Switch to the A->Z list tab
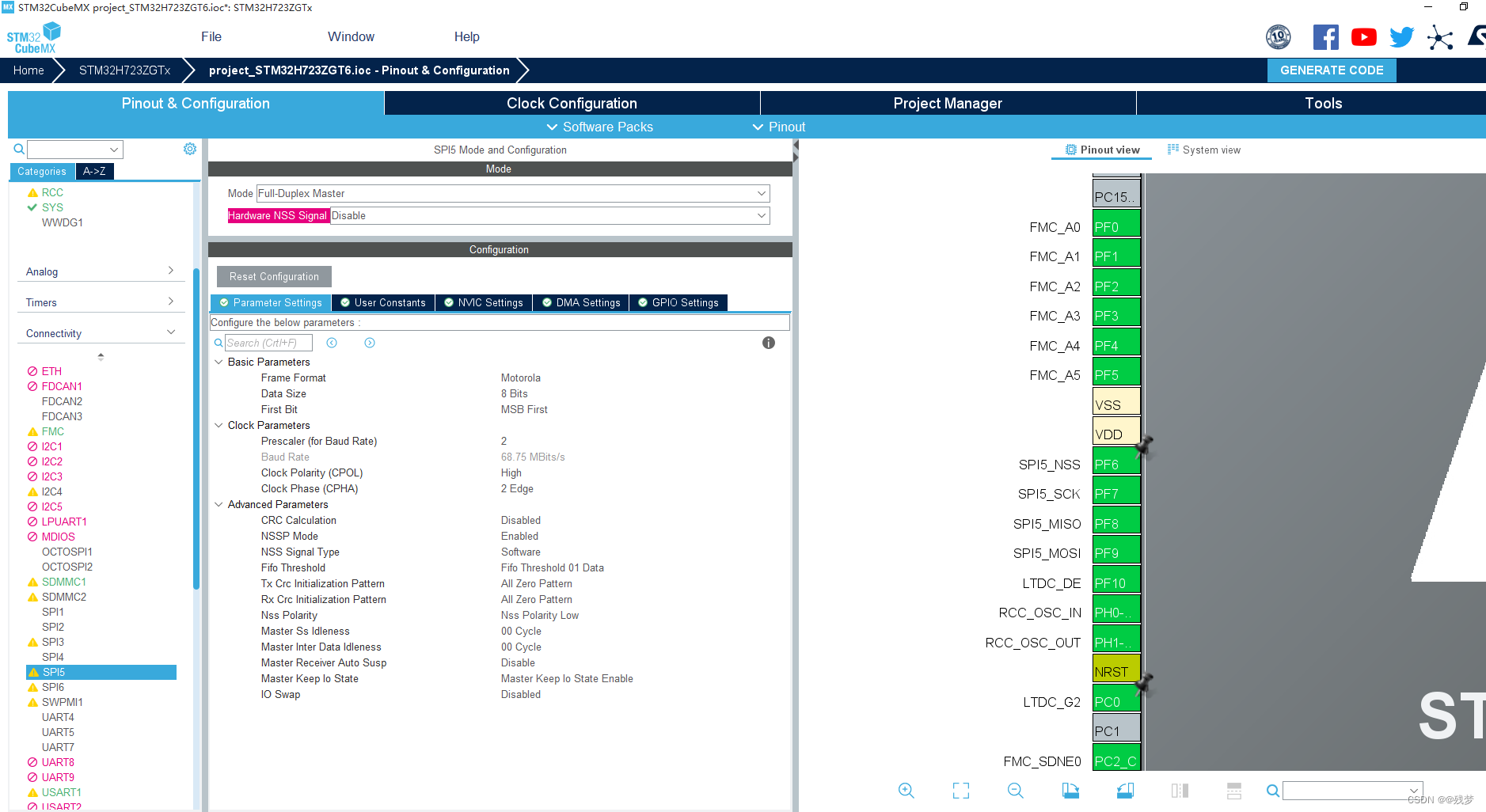1486x812 pixels. (94, 171)
